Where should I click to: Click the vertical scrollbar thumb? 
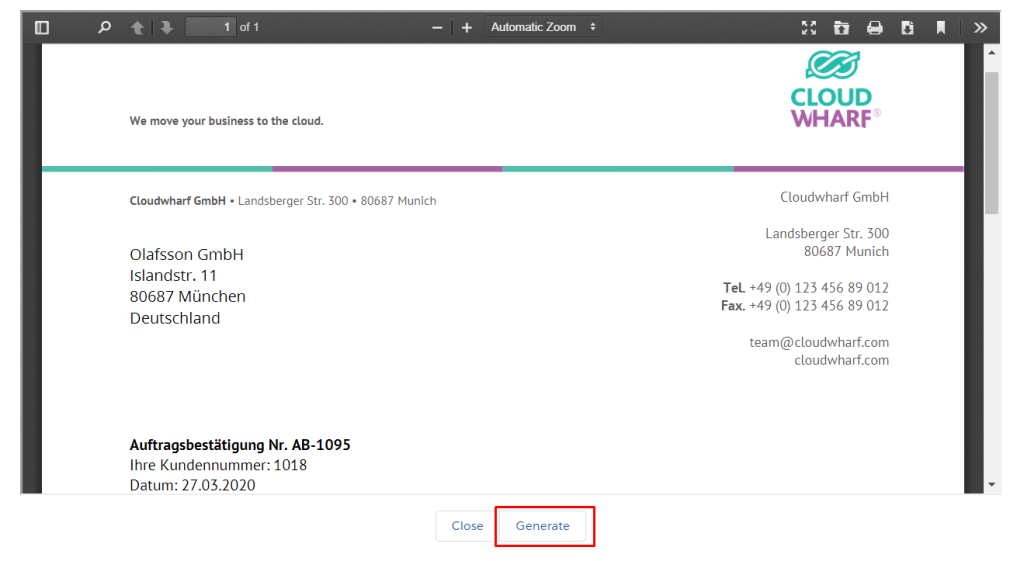click(992, 140)
